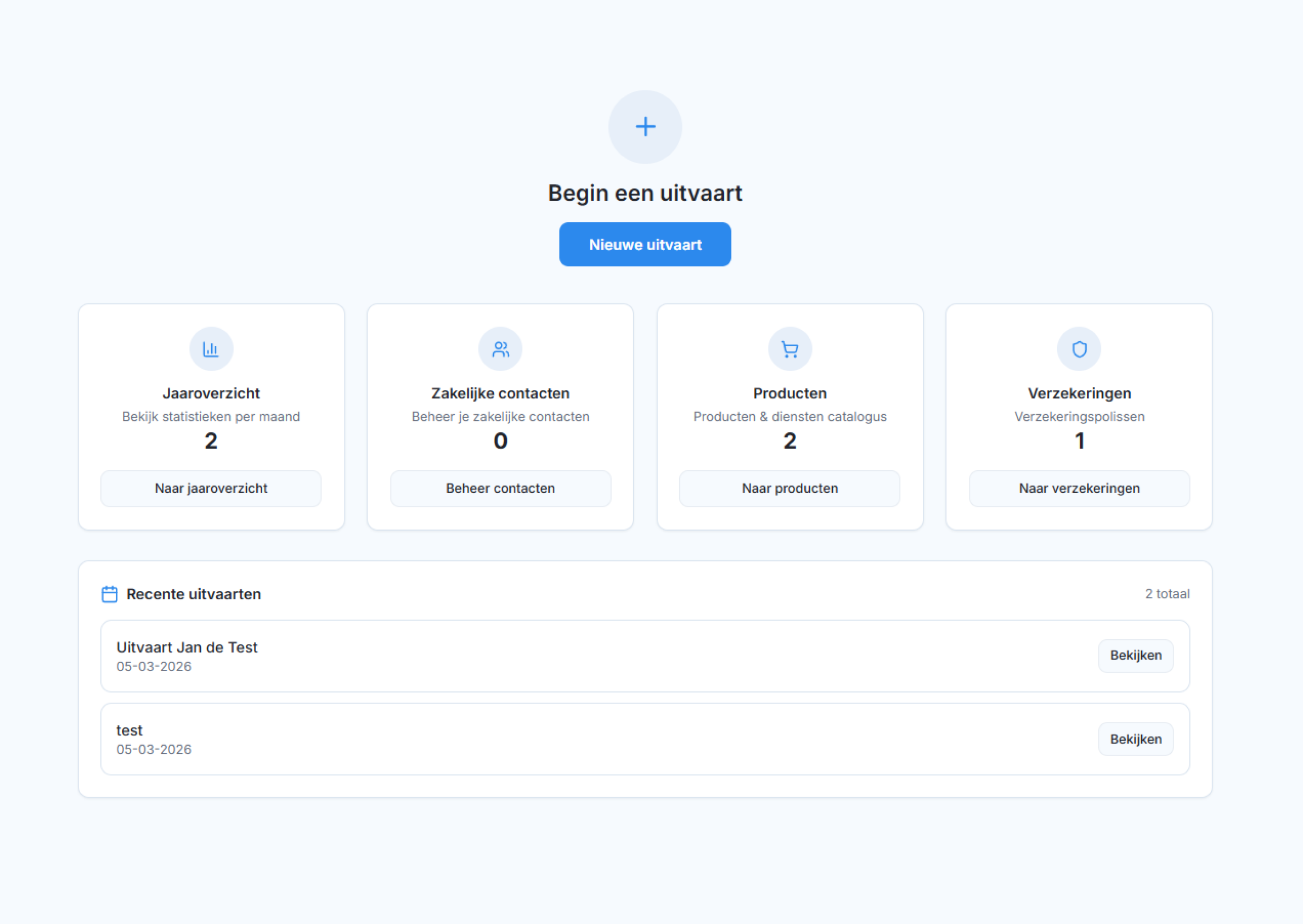Start a new funeral with Nieuwe uitvaart
Image resolution: width=1303 pixels, height=924 pixels.
[x=645, y=244]
